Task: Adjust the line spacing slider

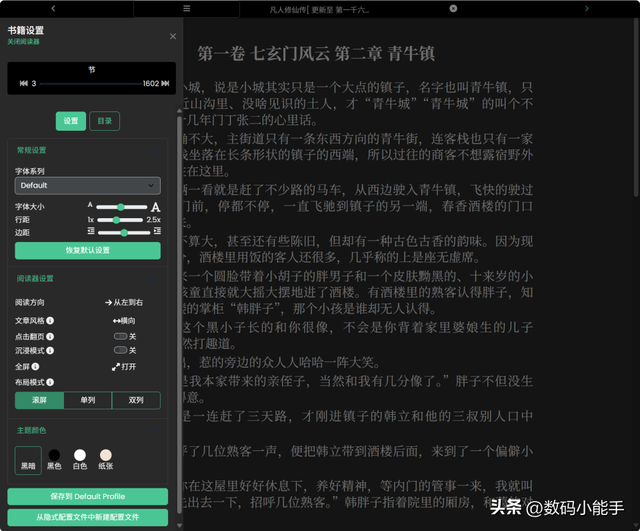Action: pos(120,220)
